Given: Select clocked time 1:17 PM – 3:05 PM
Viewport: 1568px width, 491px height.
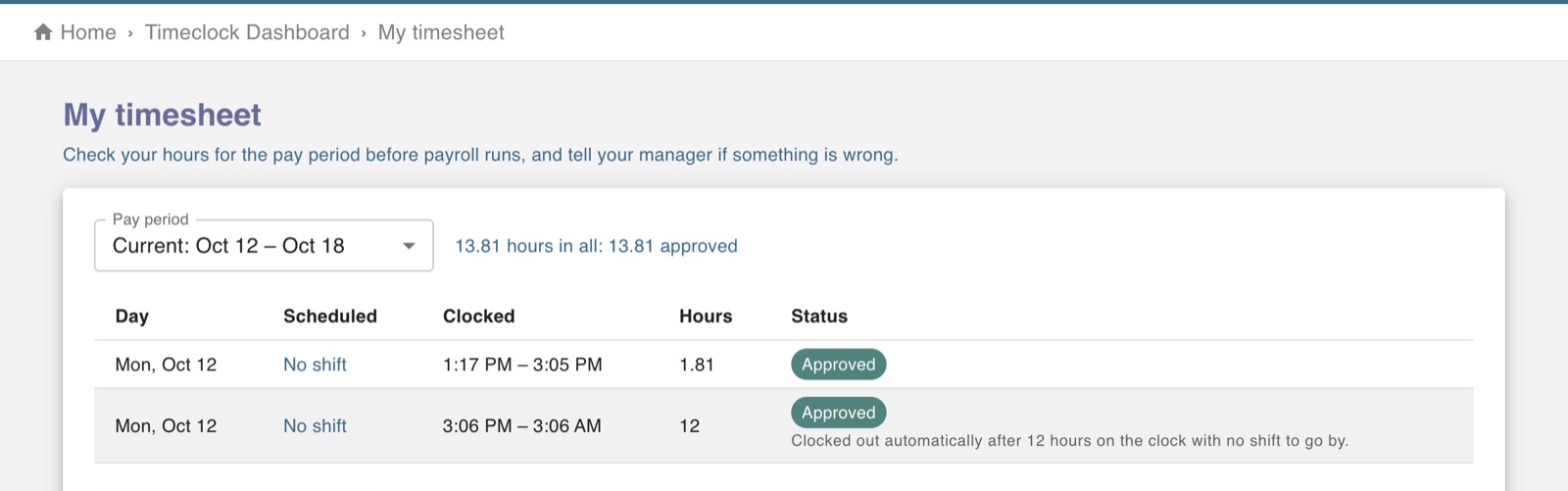Looking at the screenshot, I should click(x=522, y=365).
